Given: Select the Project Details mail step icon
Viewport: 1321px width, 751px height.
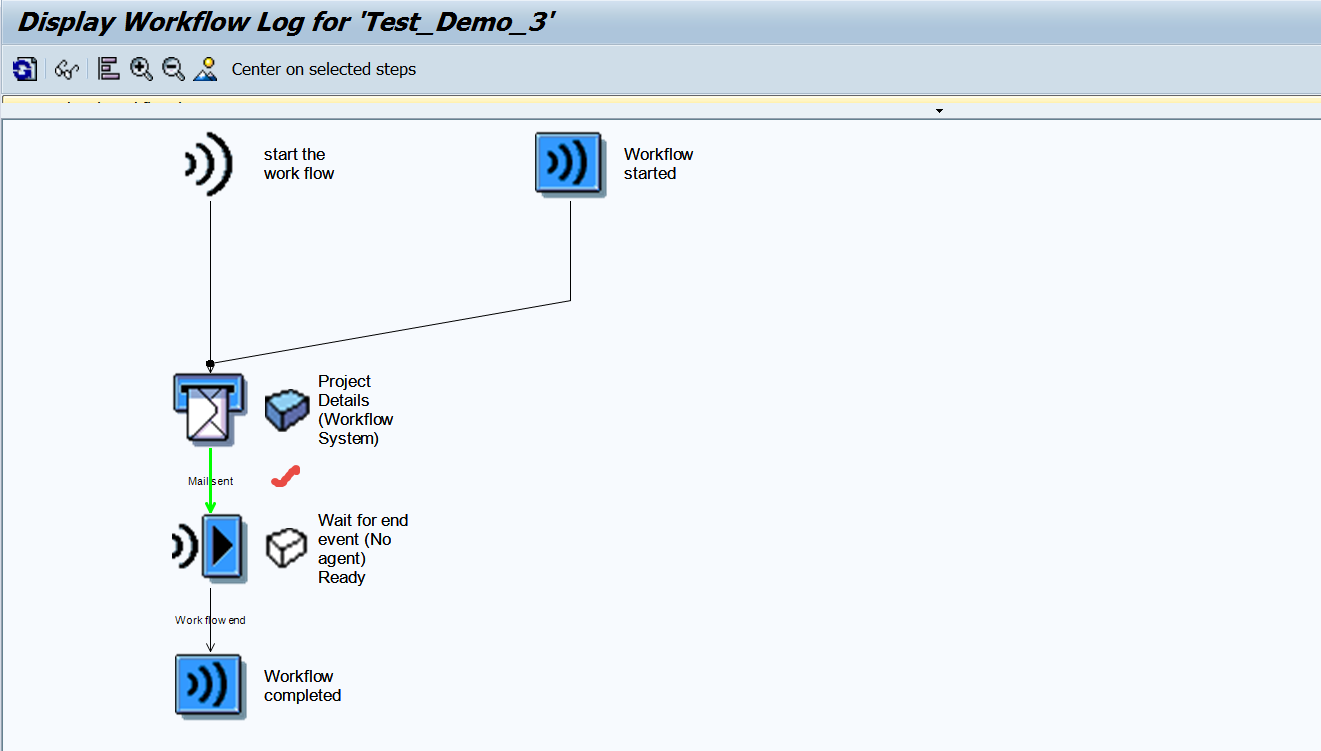Looking at the screenshot, I should pos(209,408).
